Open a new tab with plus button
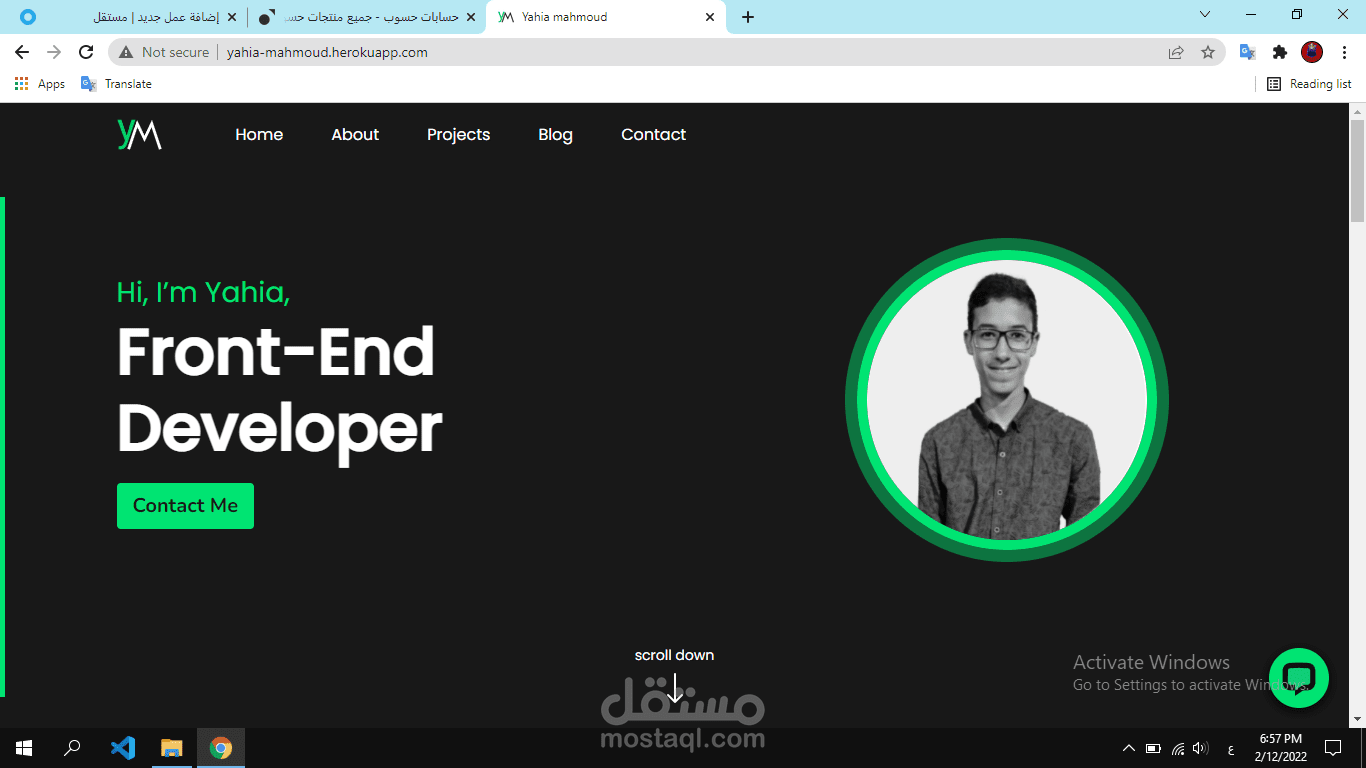Screen dimensions: 1366x768 tap(748, 17)
